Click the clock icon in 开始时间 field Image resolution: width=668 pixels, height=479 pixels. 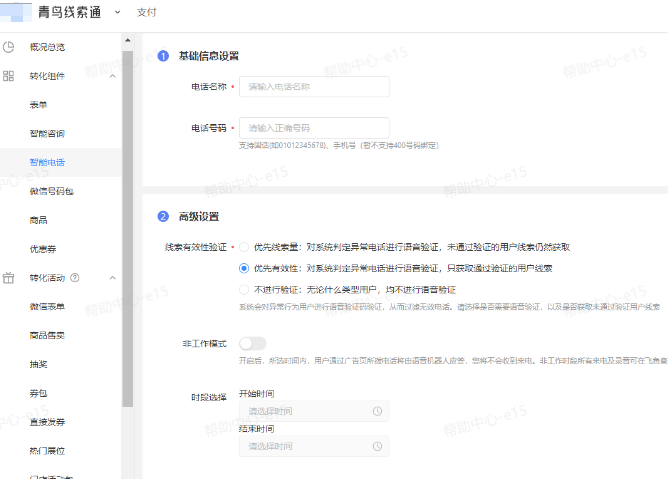[x=377, y=411]
